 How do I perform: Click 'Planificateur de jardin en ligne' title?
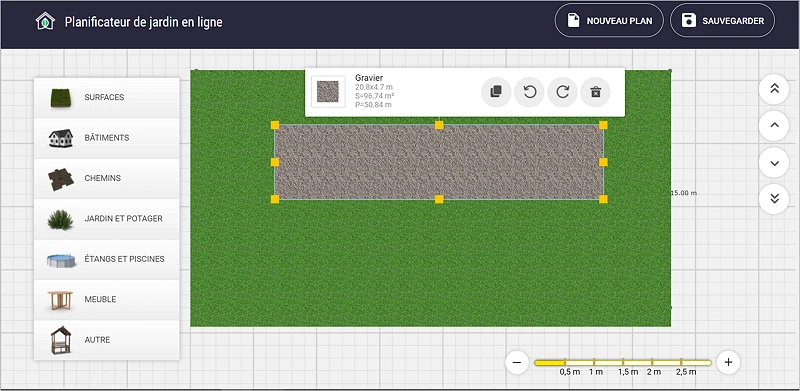coord(143,22)
